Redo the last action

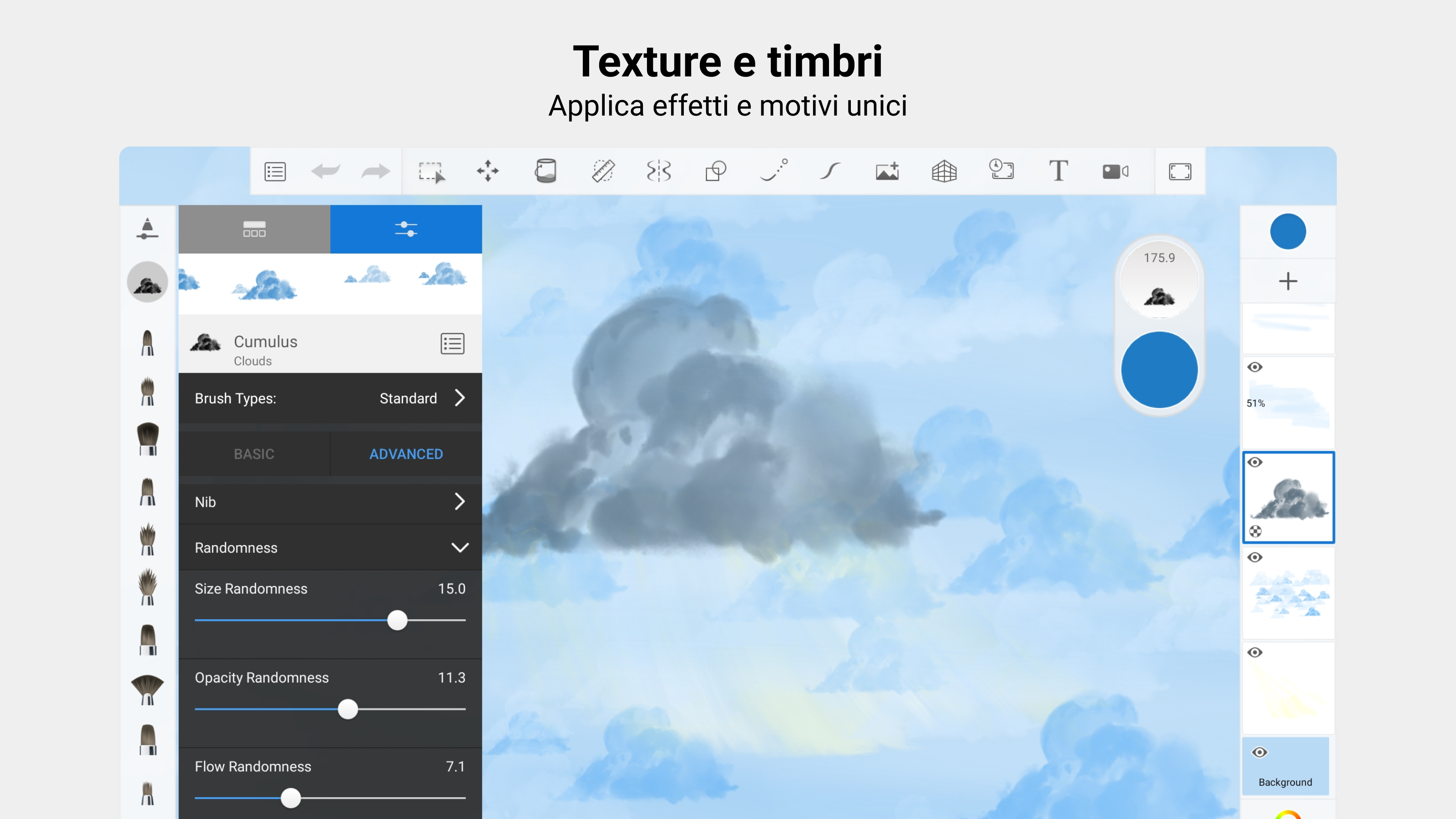click(x=375, y=171)
